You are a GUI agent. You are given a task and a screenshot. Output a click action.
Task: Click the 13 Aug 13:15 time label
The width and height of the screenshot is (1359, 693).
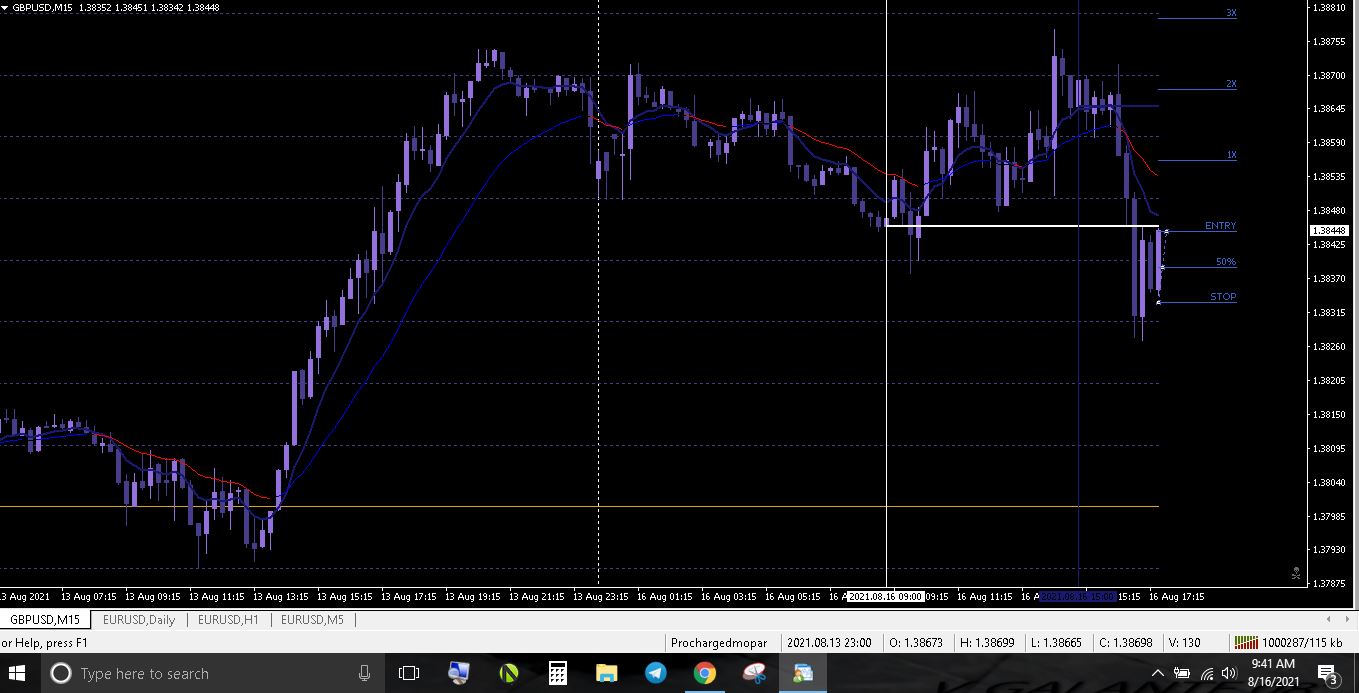pyautogui.click(x=283, y=596)
